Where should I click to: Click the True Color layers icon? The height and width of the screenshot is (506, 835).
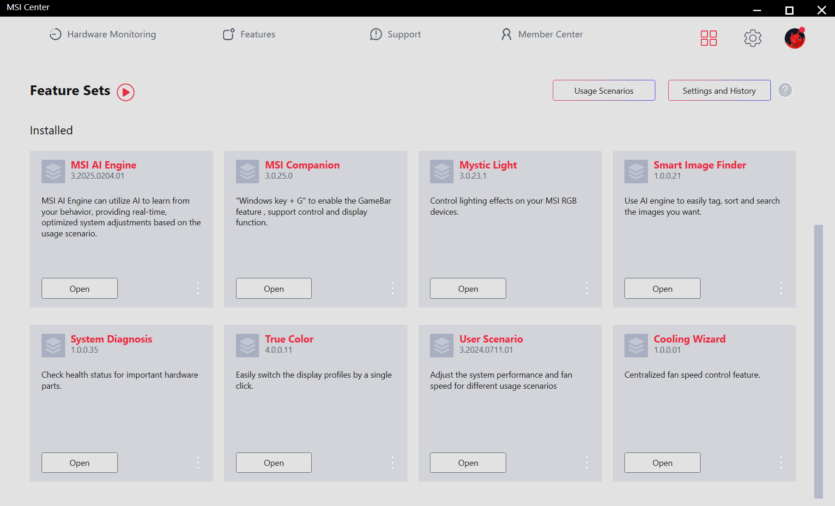click(248, 346)
